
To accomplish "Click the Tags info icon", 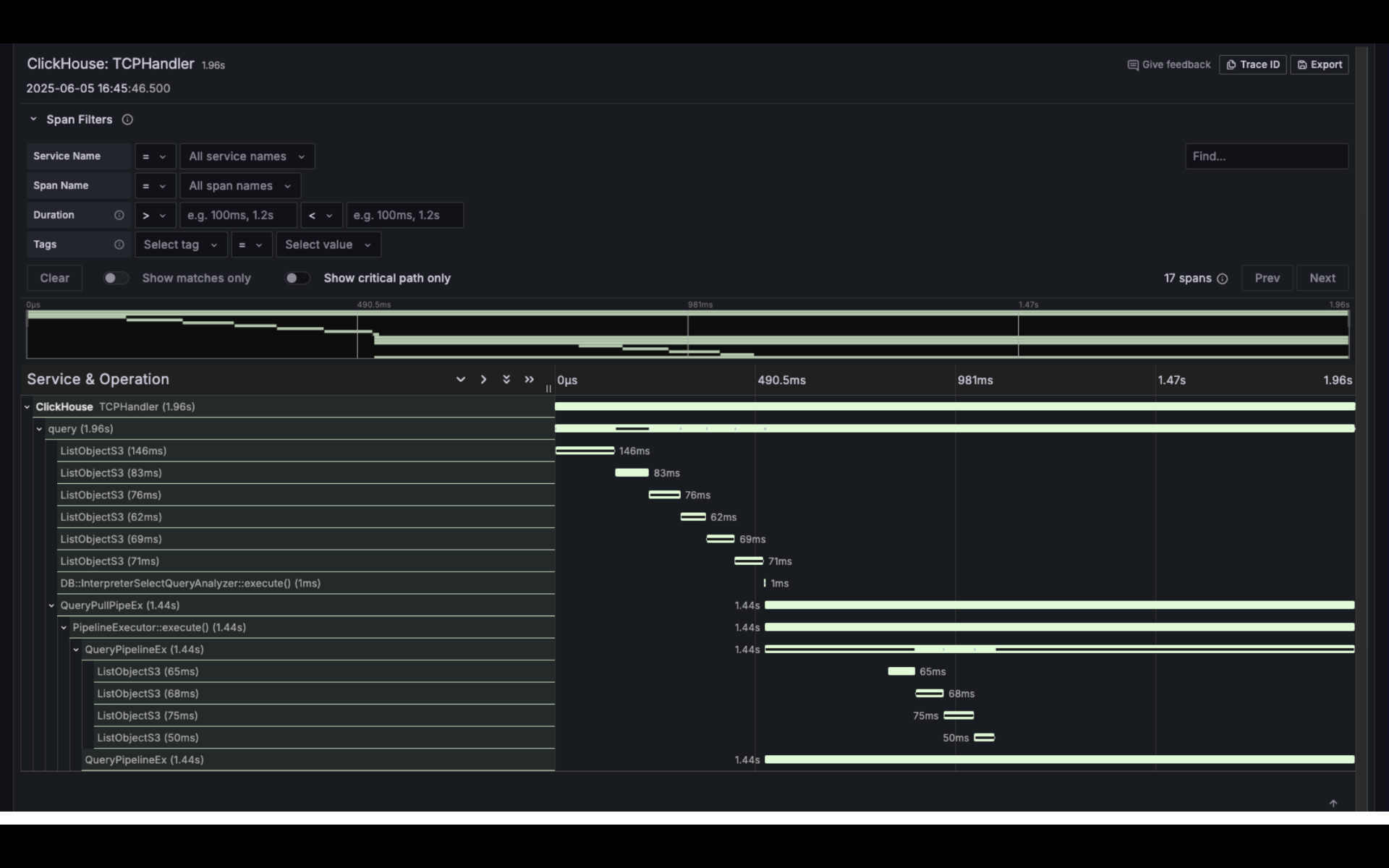I will click(119, 244).
